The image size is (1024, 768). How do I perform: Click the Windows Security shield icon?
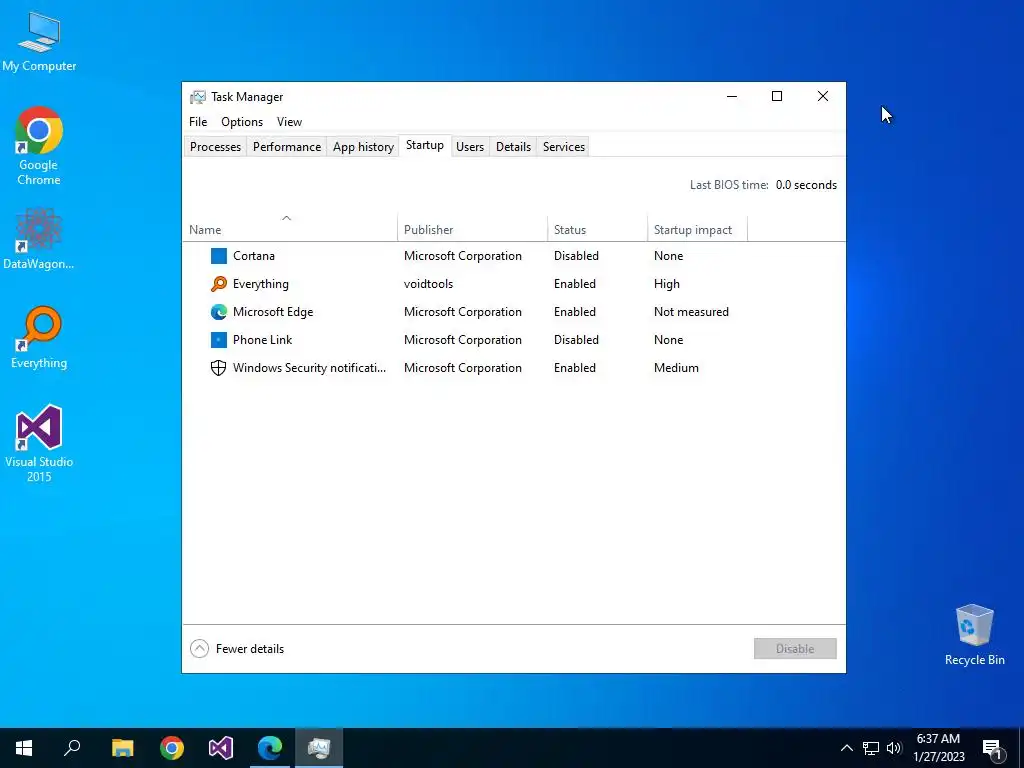[219, 368]
